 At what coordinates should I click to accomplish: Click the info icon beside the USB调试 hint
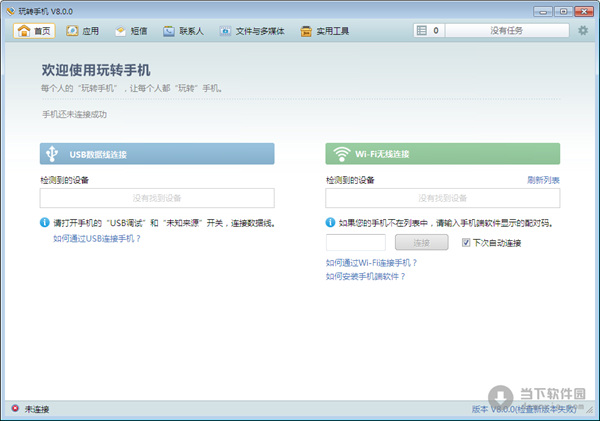[45, 222]
